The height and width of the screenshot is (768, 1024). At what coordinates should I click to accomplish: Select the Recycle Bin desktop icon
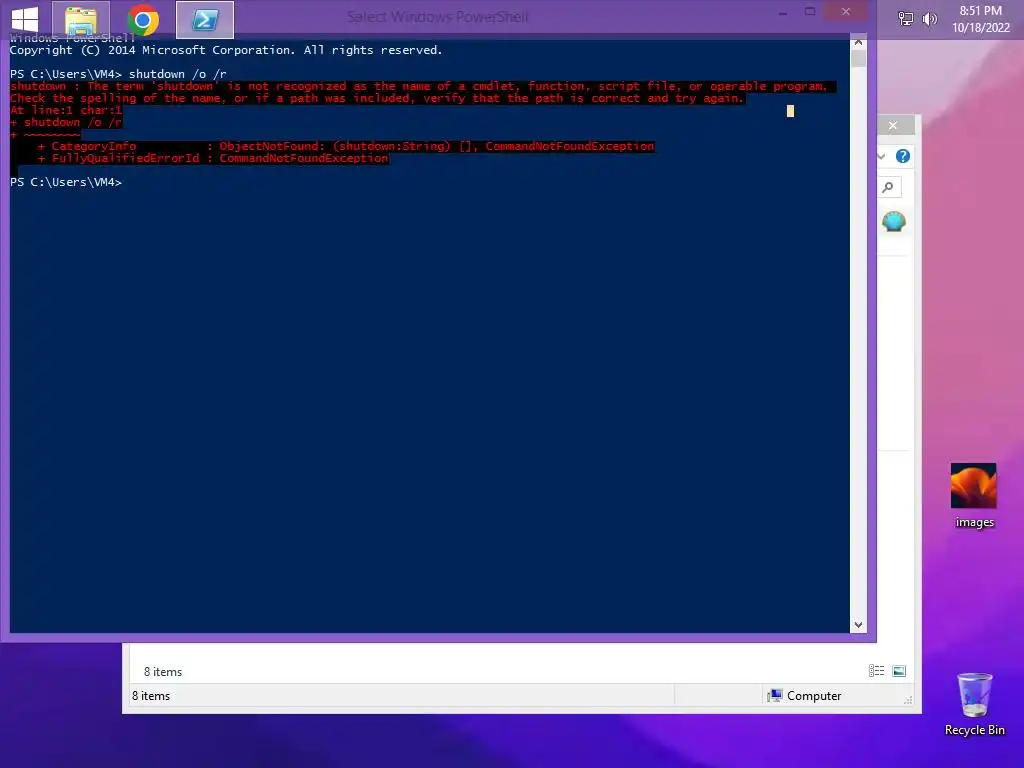click(x=974, y=704)
